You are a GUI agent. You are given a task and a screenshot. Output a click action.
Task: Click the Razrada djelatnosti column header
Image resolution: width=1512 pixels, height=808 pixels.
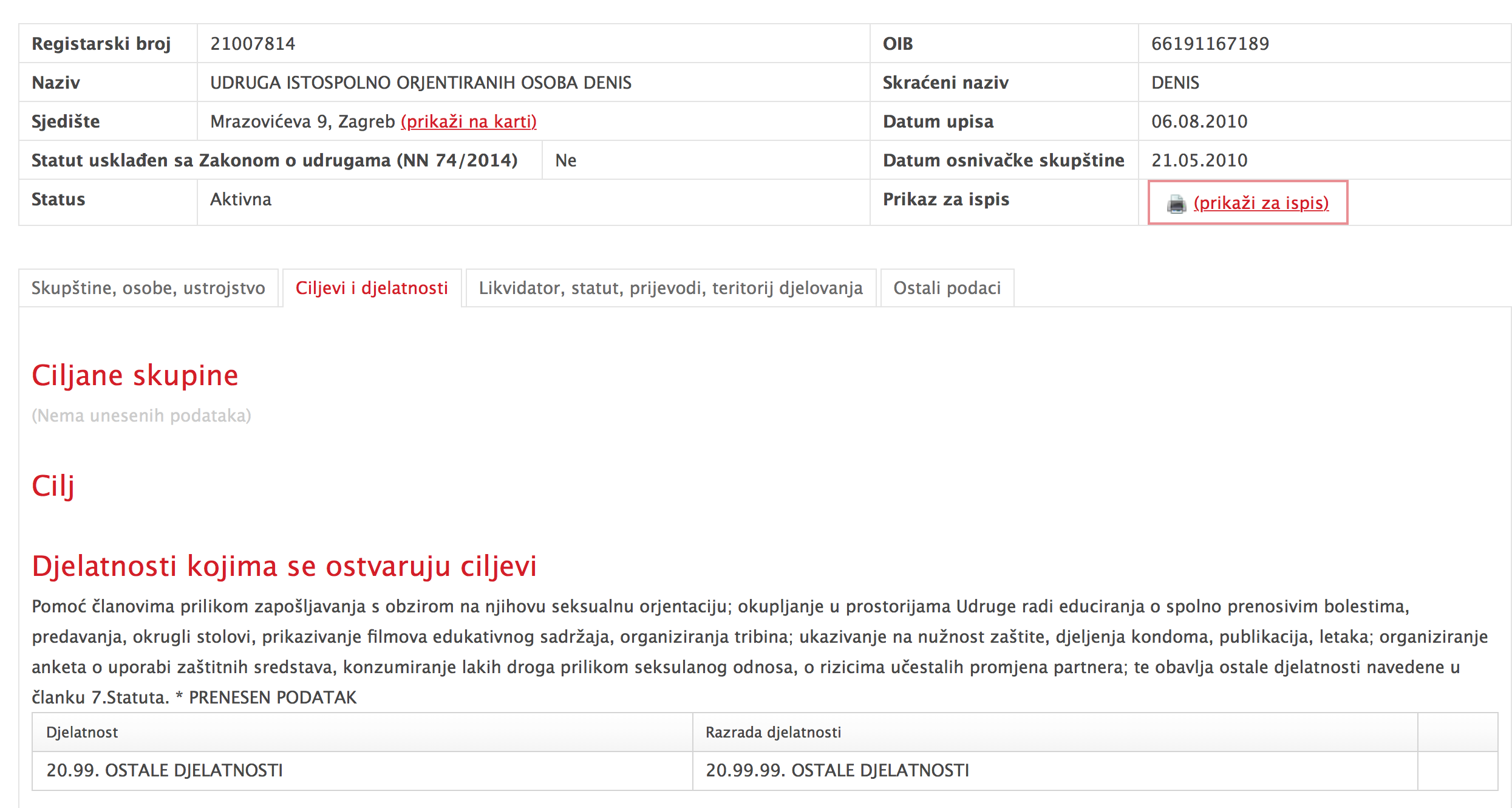coord(773,732)
